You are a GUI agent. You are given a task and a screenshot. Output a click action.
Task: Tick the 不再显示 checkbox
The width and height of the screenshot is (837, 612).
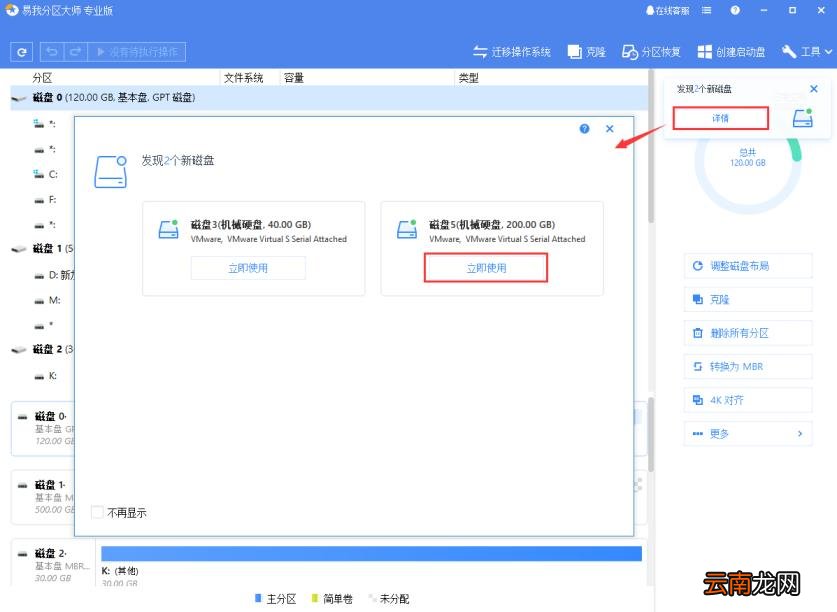pos(97,512)
